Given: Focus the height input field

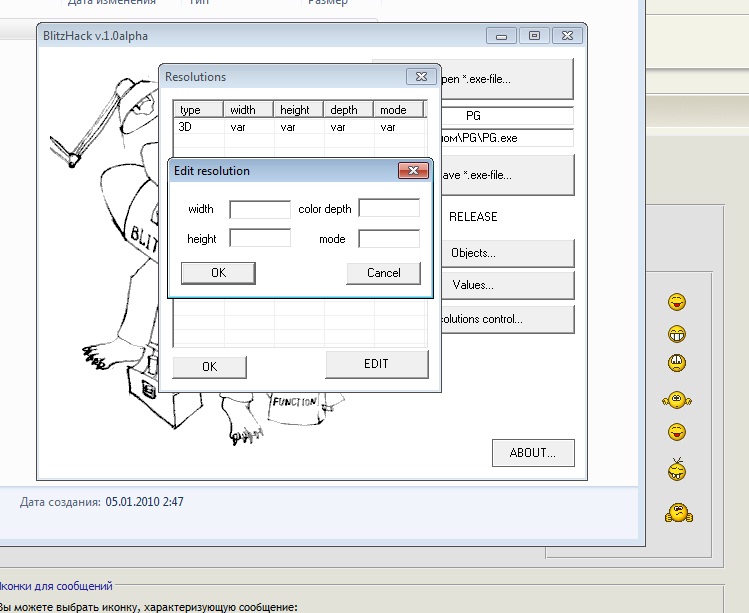Looking at the screenshot, I should click(x=259, y=238).
